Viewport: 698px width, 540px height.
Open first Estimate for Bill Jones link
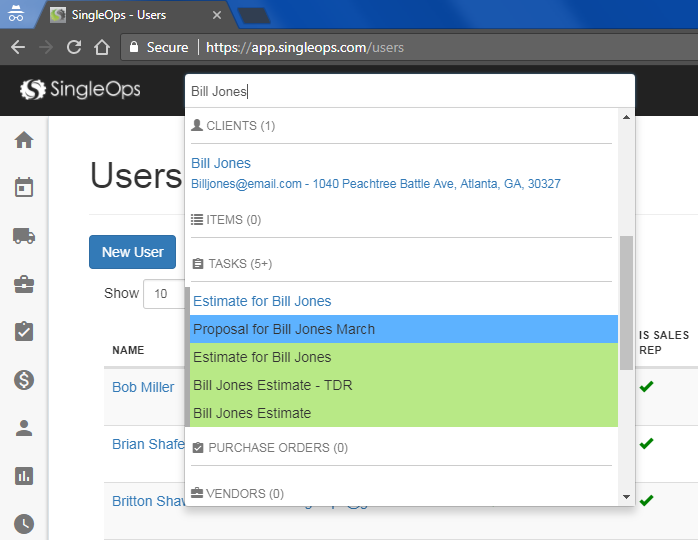point(262,301)
